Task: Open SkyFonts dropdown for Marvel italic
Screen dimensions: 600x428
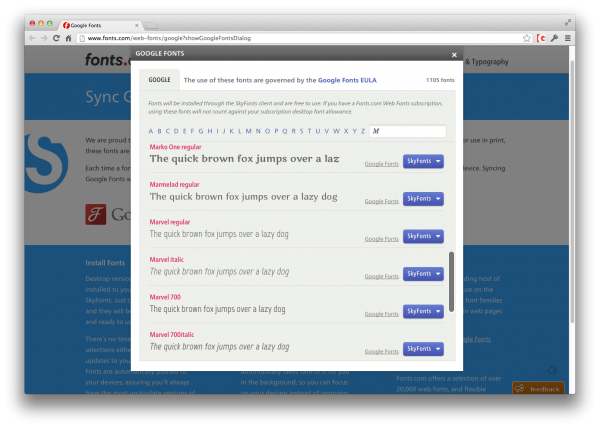Action: [x=423, y=273]
